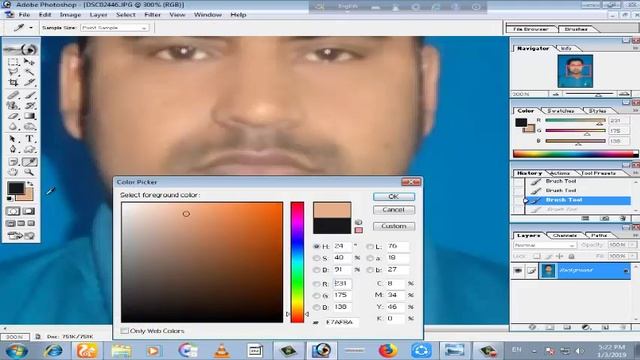Click the toolbox foreground color swatch

point(16,188)
